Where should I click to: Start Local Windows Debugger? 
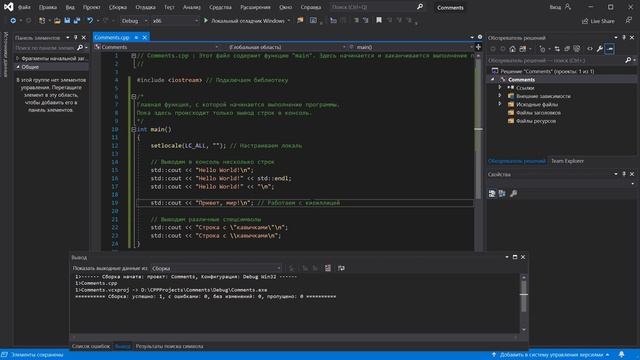coord(245,20)
